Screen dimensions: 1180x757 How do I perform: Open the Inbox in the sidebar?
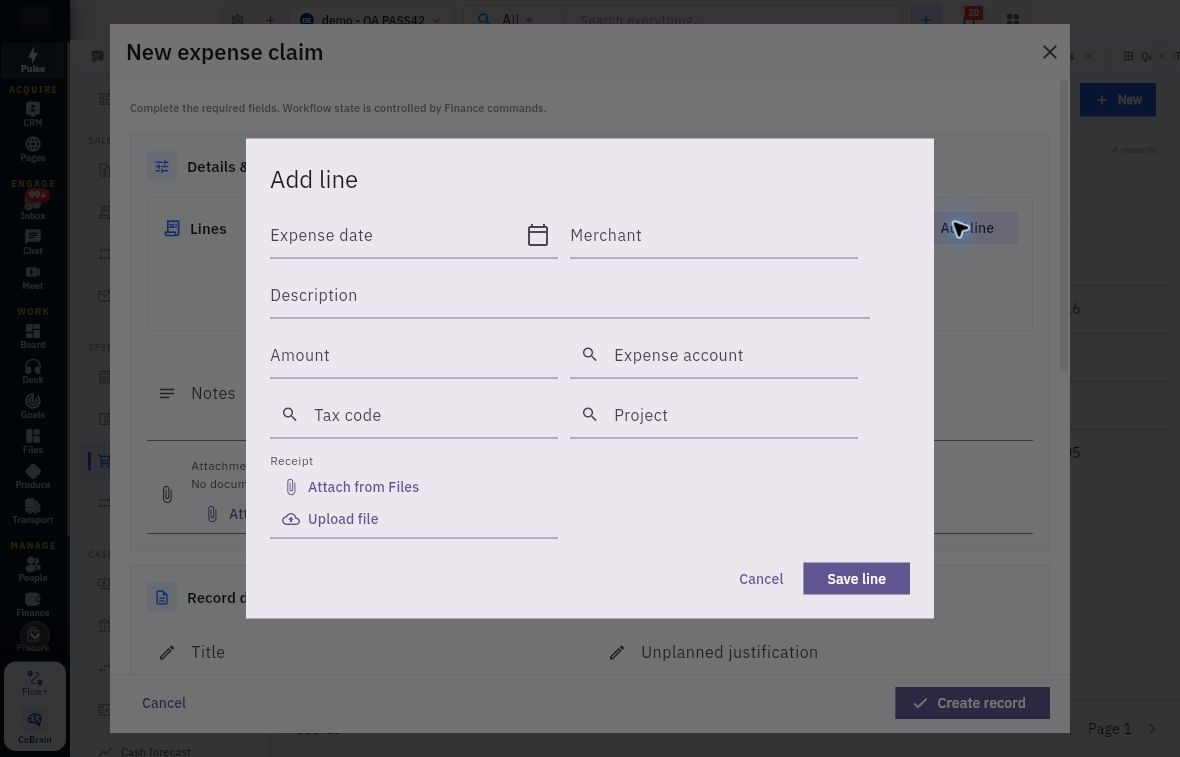[33, 206]
